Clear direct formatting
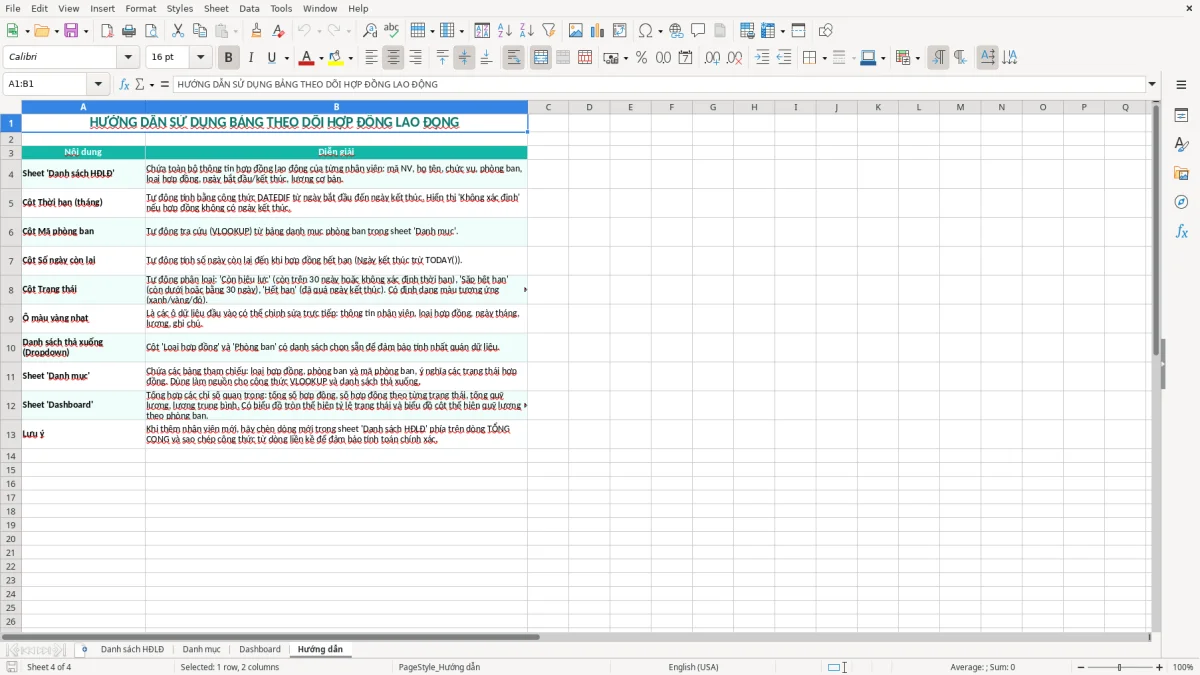Viewport: 1200px width, 675px height. pos(278,31)
